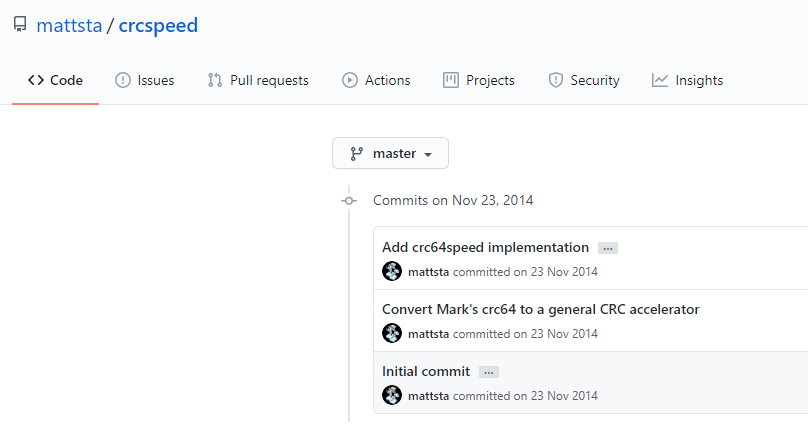Open the master branch dropdown

(390, 154)
